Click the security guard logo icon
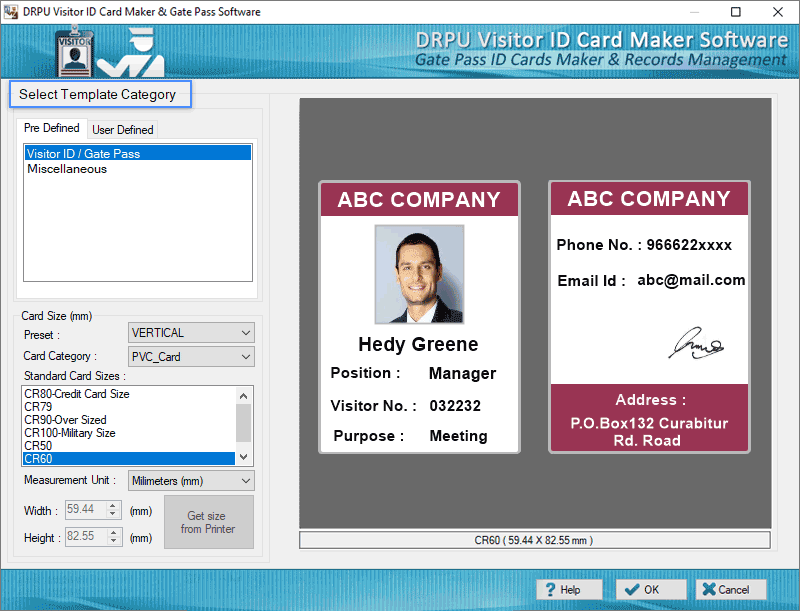This screenshot has width=800, height=611. (x=132, y=52)
